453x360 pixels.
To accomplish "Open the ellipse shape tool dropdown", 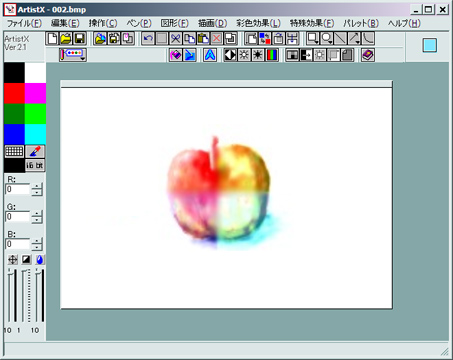I will 326,39.
